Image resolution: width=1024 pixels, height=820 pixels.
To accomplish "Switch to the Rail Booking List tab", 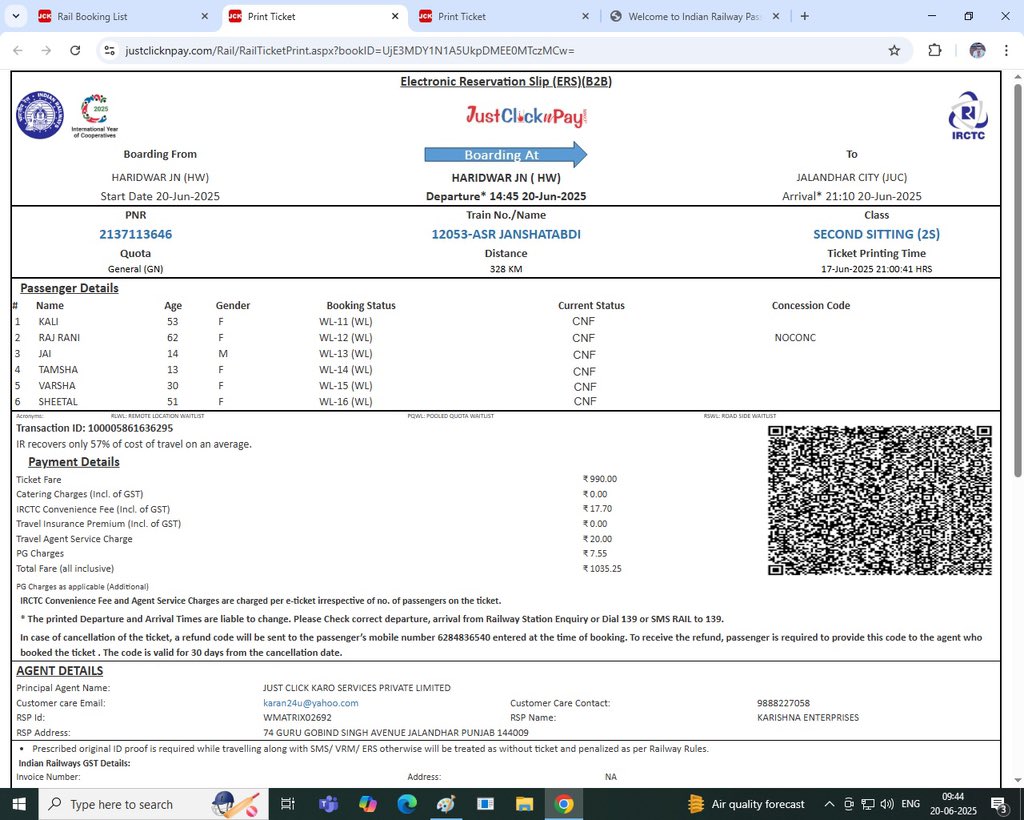I will [123, 16].
